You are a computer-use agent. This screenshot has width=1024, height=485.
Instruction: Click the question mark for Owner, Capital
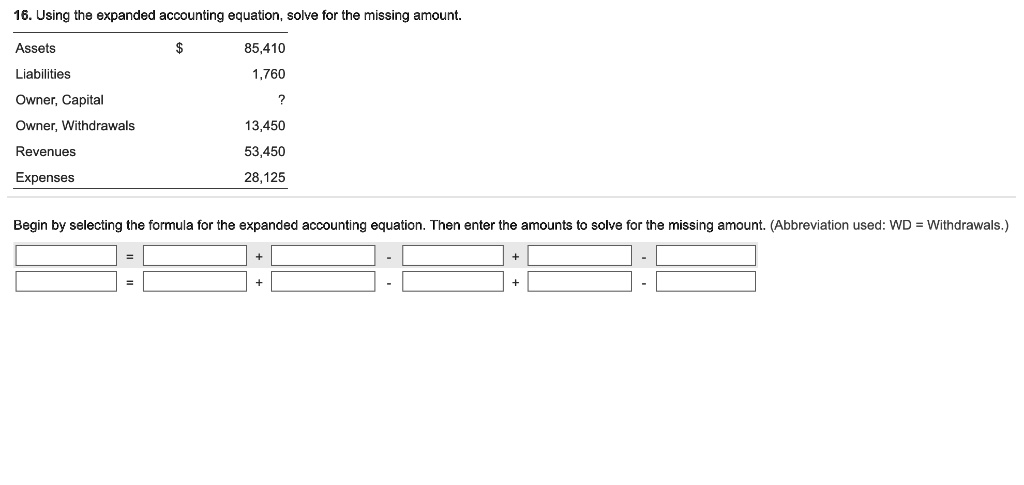[x=281, y=100]
